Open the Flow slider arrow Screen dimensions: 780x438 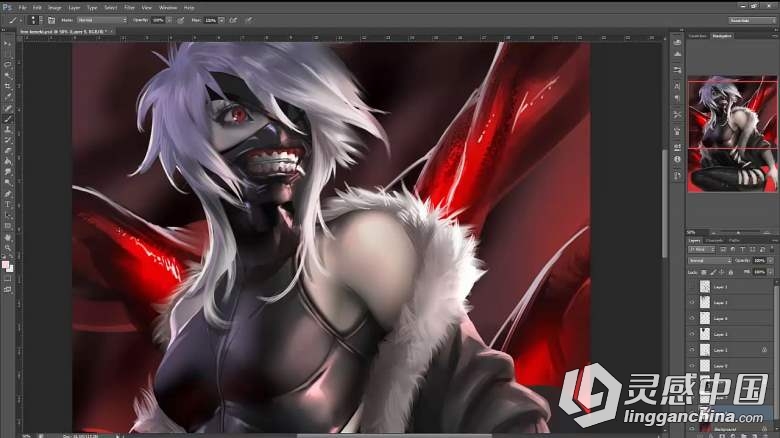click(x=221, y=20)
